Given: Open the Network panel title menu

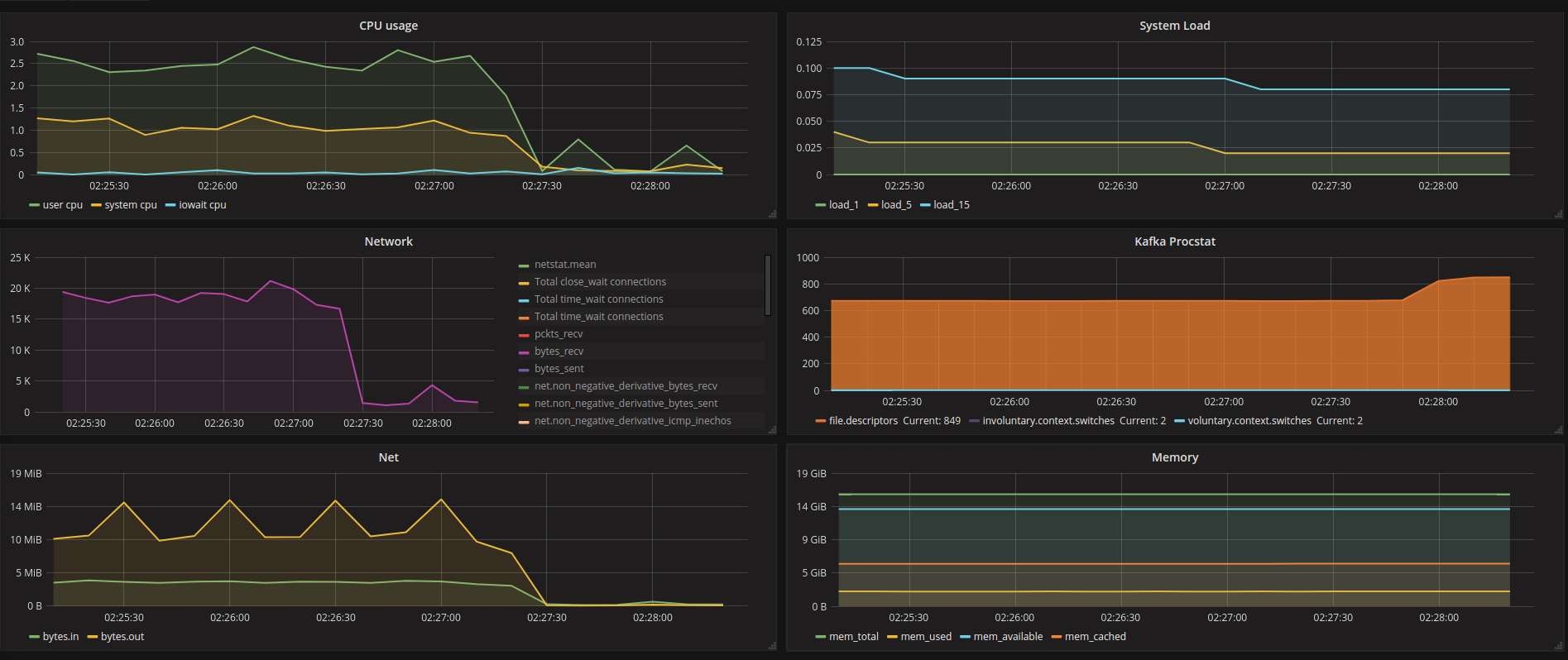Looking at the screenshot, I should click(x=388, y=242).
